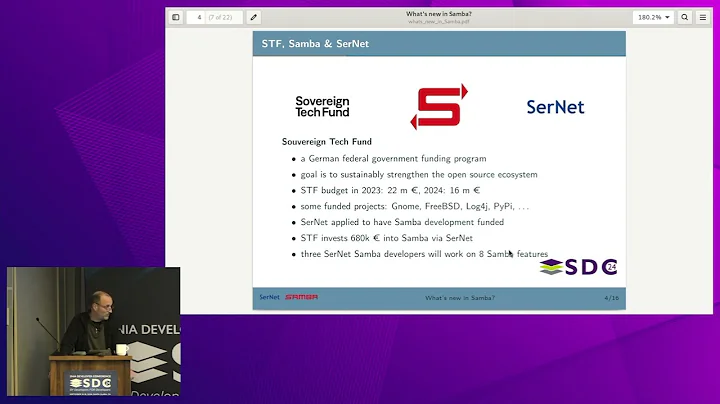Click the 'some funded projects' line
720x404 pixels.
pyautogui.click(x=415, y=207)
